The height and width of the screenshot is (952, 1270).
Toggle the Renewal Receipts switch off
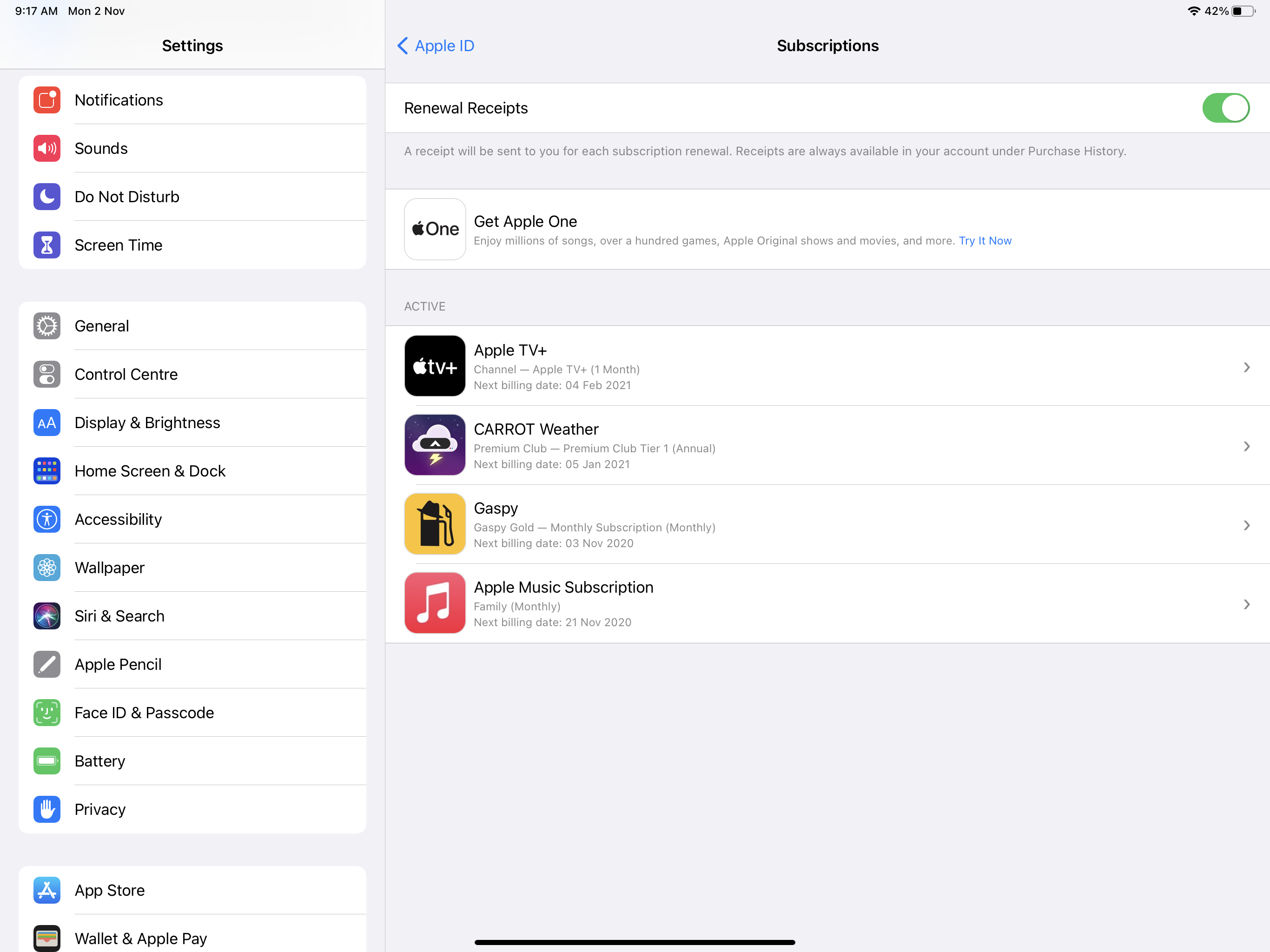(1226, 108)
